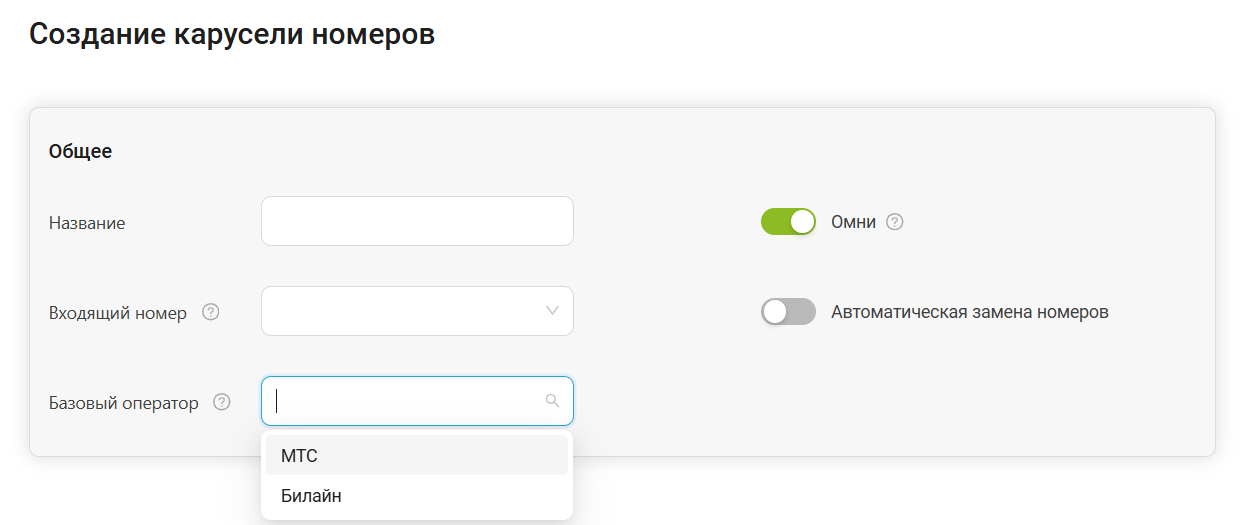Screen dimensions: 1256x525
Task: Click the Создание карусели номеров page title
Action: (x=232, y=34)
